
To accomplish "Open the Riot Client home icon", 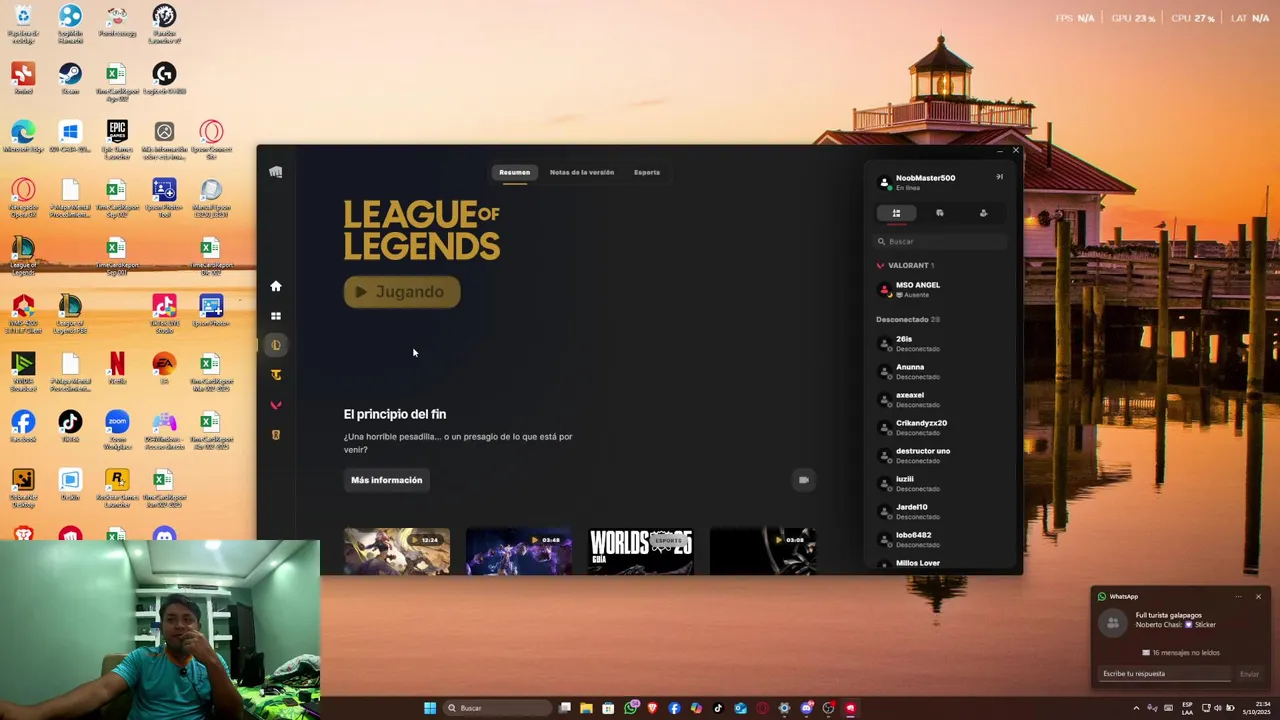I will click(x=276, y=286).
